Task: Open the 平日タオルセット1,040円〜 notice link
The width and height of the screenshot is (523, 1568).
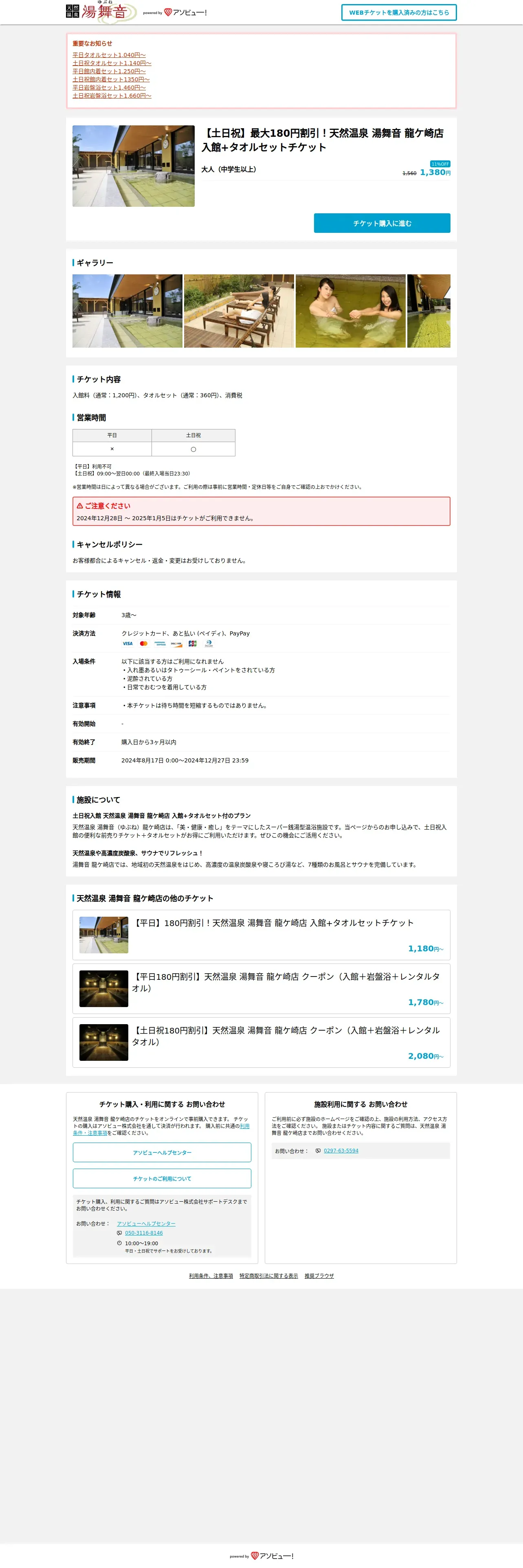Action: click(x=109, y=55)
